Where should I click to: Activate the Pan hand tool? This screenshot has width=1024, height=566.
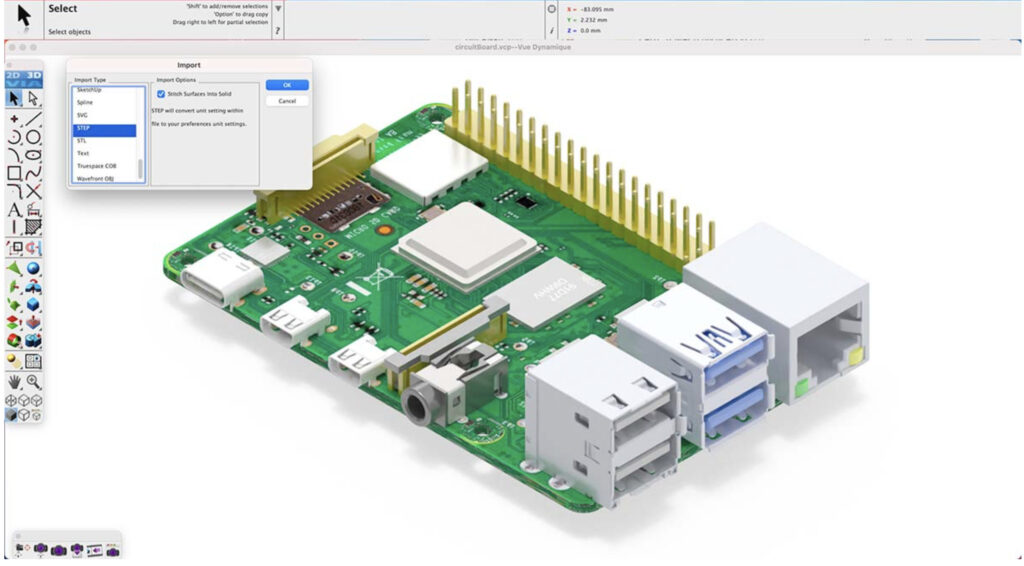tap(14, 381)
